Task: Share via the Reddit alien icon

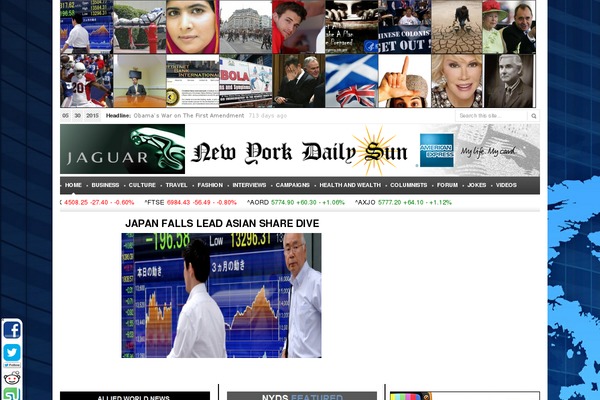Action: tap(12, 379)
